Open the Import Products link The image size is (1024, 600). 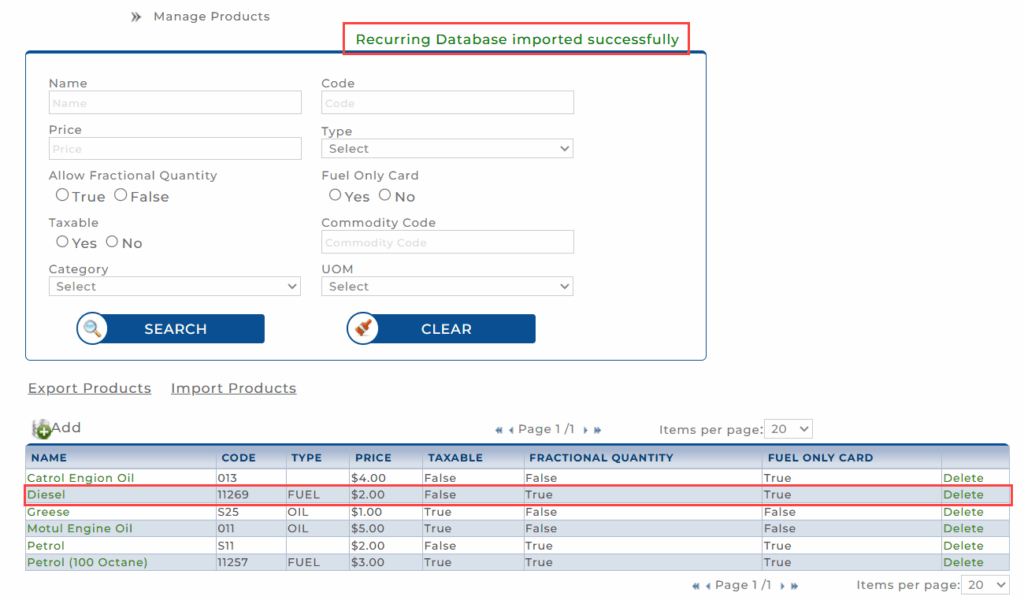click(233, 389)
